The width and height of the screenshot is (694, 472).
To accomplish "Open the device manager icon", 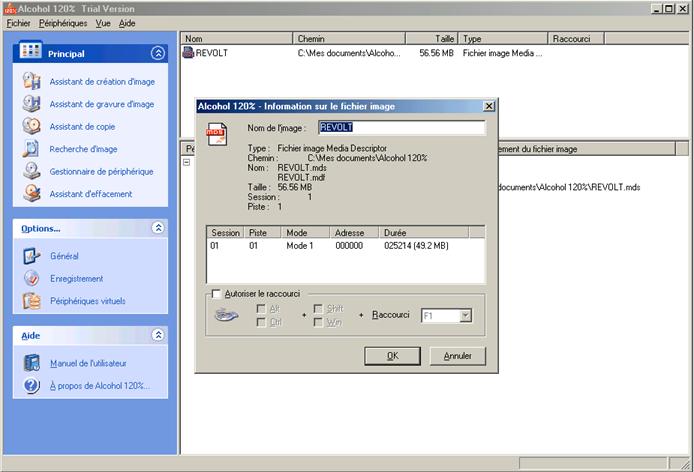I will [32, 171].
